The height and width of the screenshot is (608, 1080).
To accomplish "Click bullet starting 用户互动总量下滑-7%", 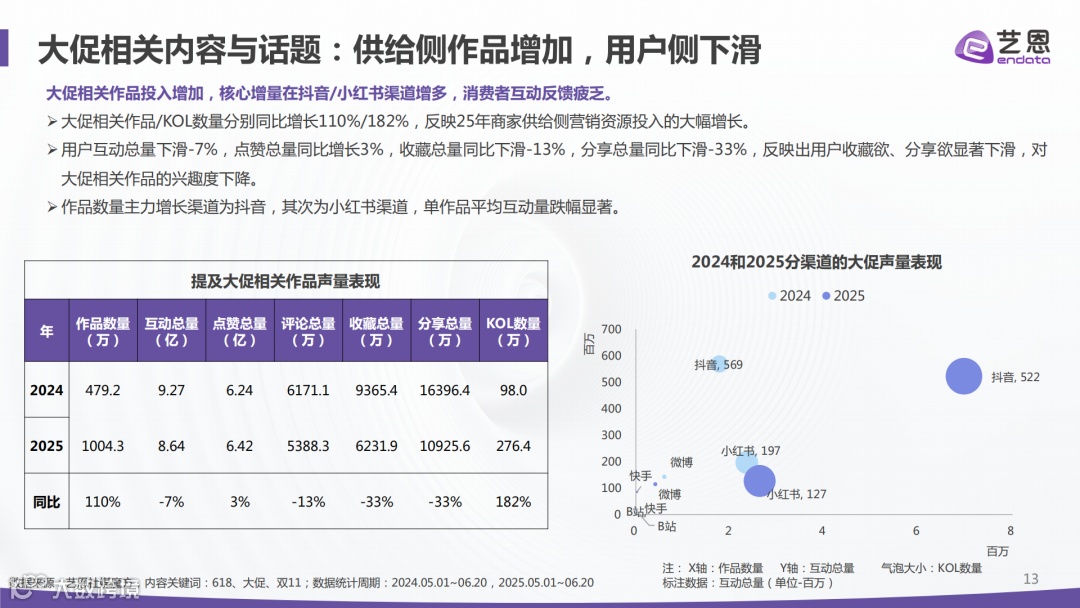I will coord(548,164).
